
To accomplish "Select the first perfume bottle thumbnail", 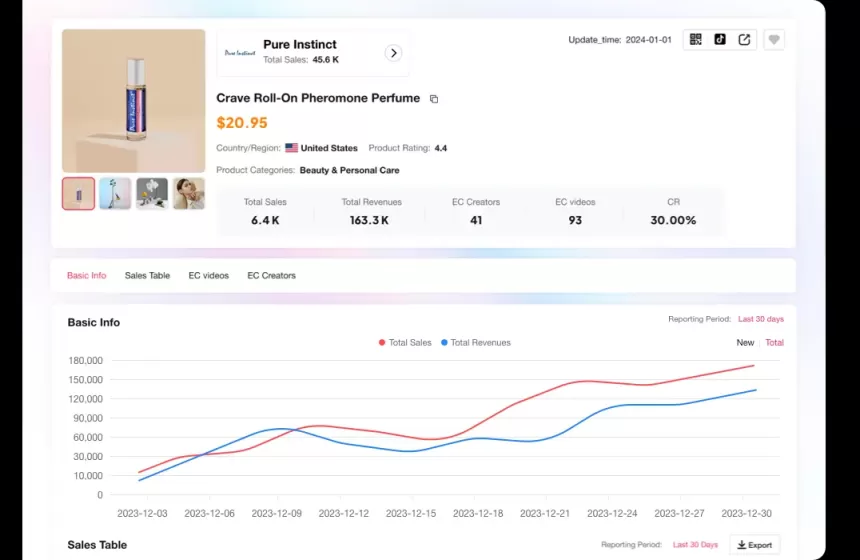I will (x=79, y=193).
